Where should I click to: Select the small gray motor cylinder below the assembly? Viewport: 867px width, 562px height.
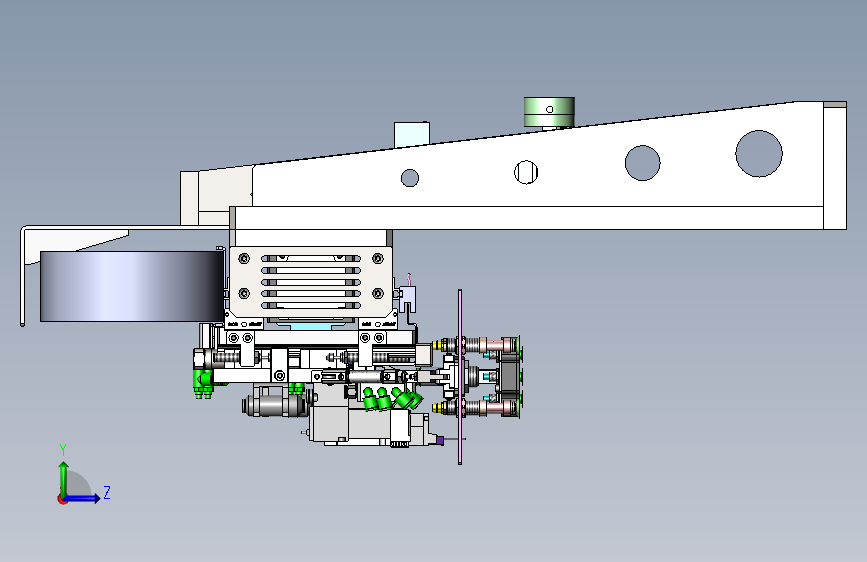274,405
